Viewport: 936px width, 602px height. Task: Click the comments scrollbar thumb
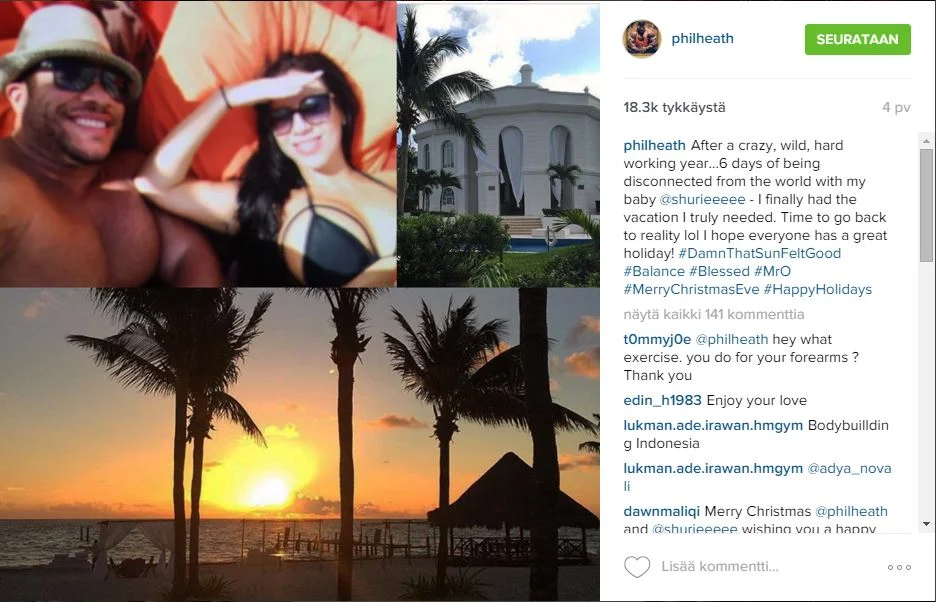pos(926,206)
